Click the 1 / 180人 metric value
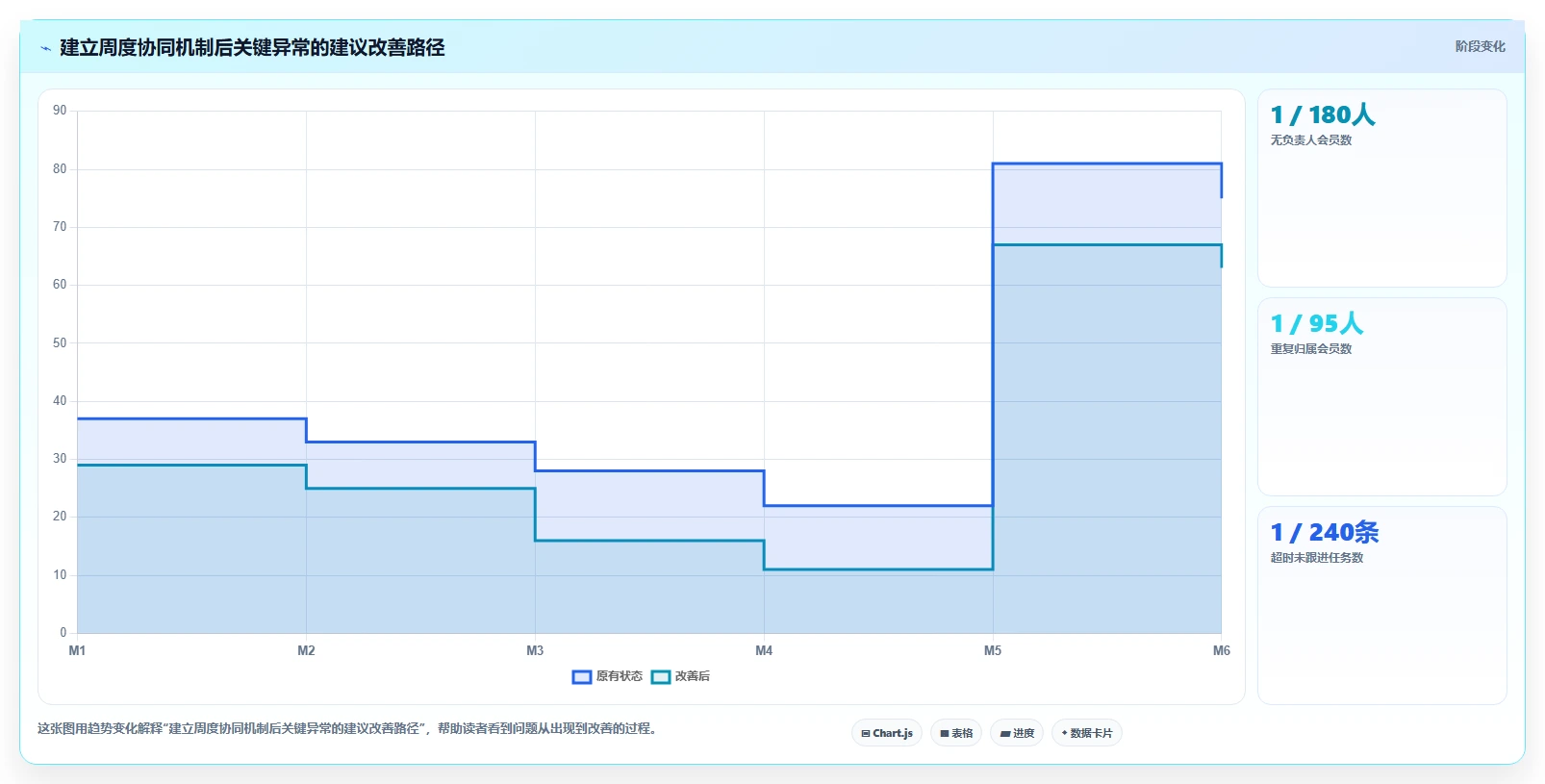 click(x=1323, y=114)
